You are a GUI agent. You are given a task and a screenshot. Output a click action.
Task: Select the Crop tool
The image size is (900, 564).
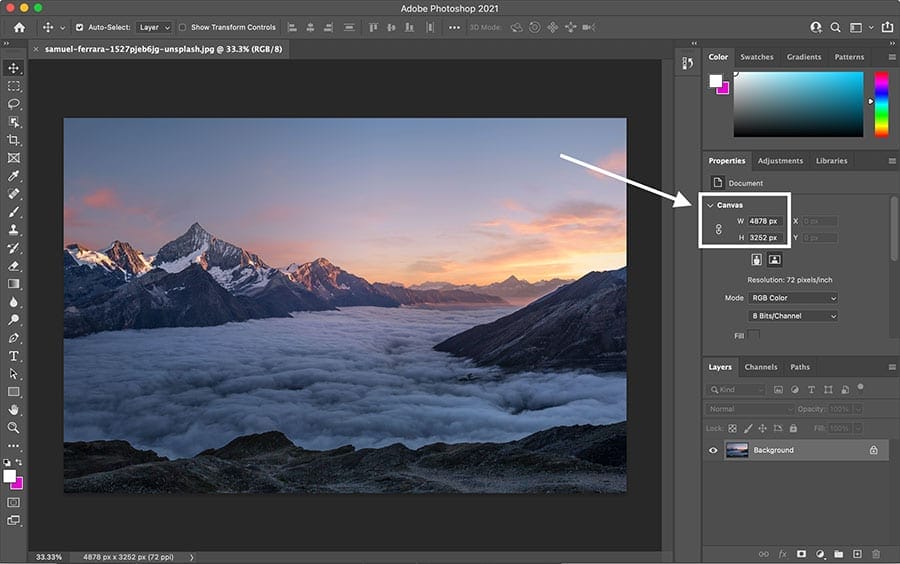coord(14,140)
